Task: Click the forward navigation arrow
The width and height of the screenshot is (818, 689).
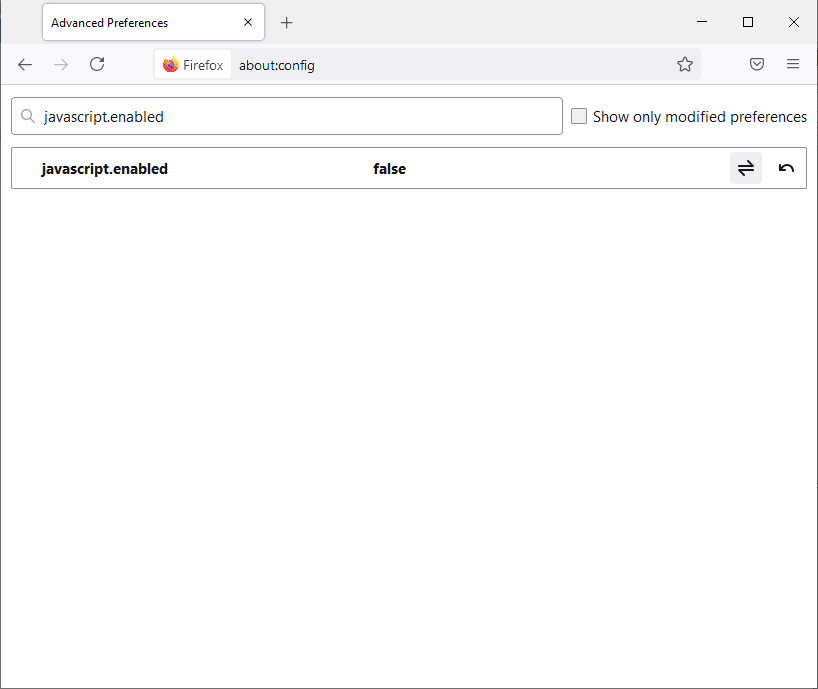Action: 61,64
